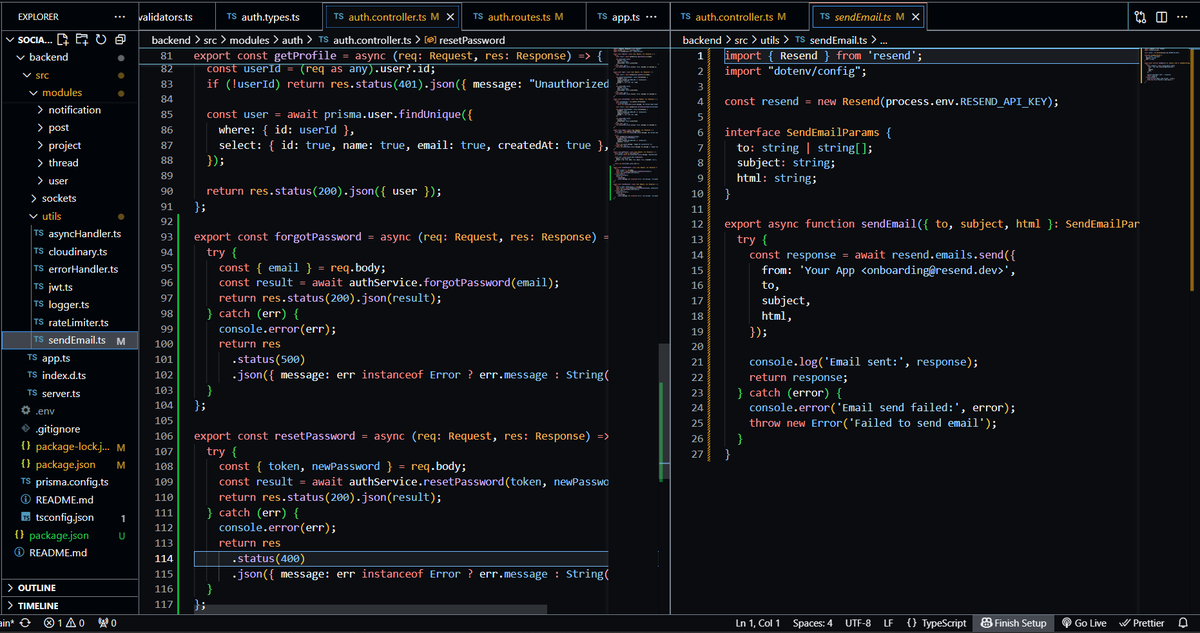Close the sendEmail.ts editor tab
This screenshot has height=633, width=1200.
pos(916,18)
